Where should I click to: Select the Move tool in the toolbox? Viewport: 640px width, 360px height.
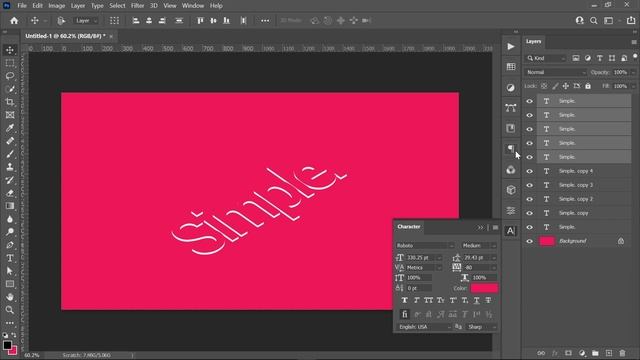click(x=10, y=50)
